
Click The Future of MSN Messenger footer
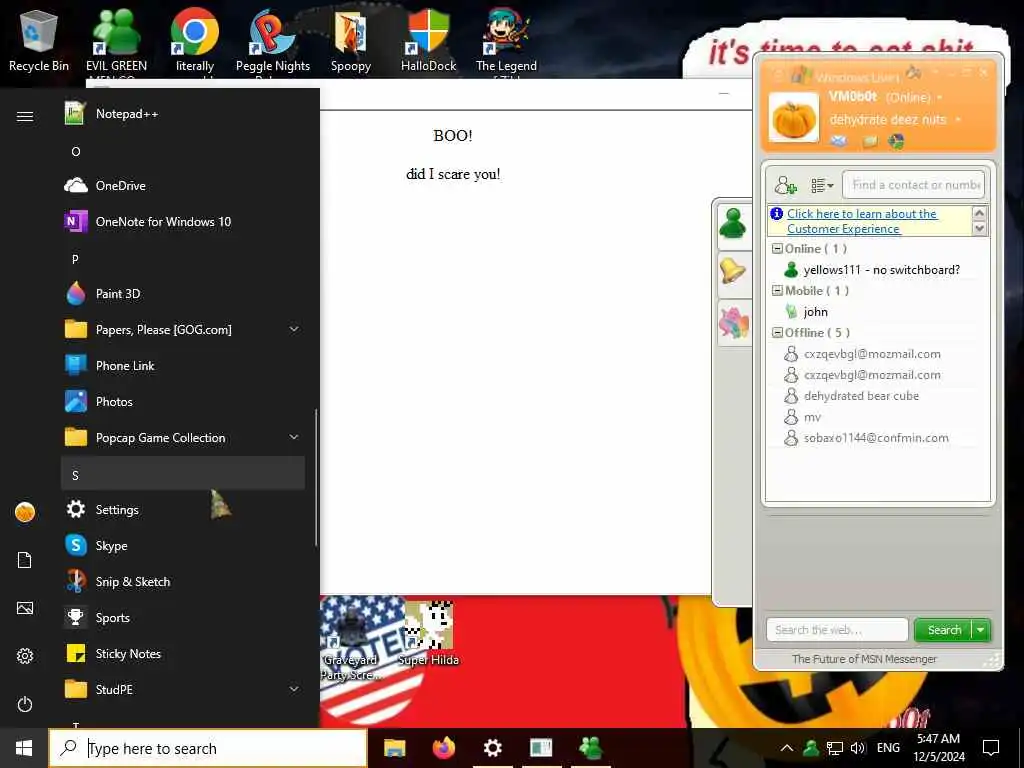pos(864,659)
